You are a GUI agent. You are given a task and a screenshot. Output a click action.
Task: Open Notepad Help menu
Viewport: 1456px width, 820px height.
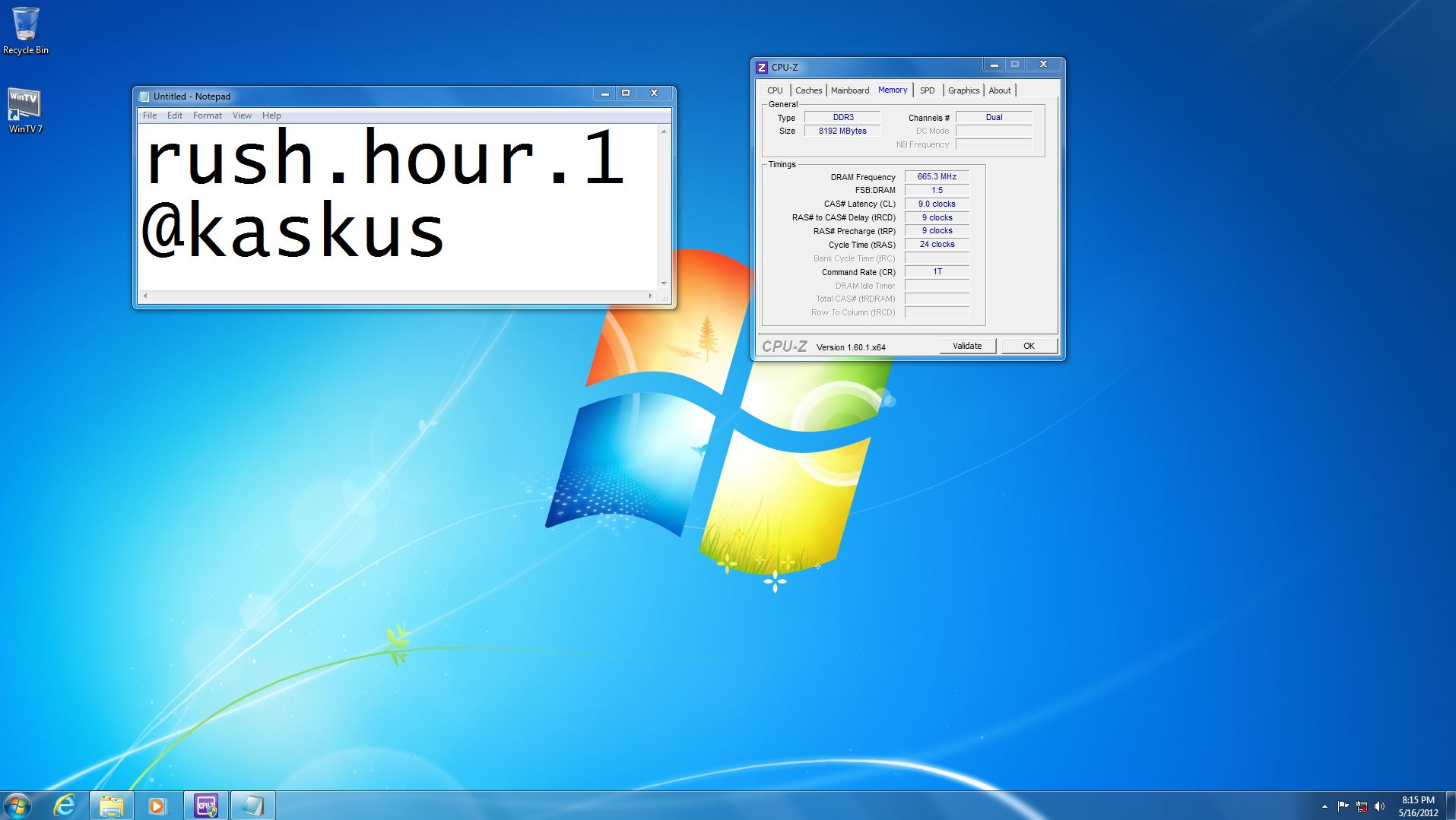coord(271,116)
